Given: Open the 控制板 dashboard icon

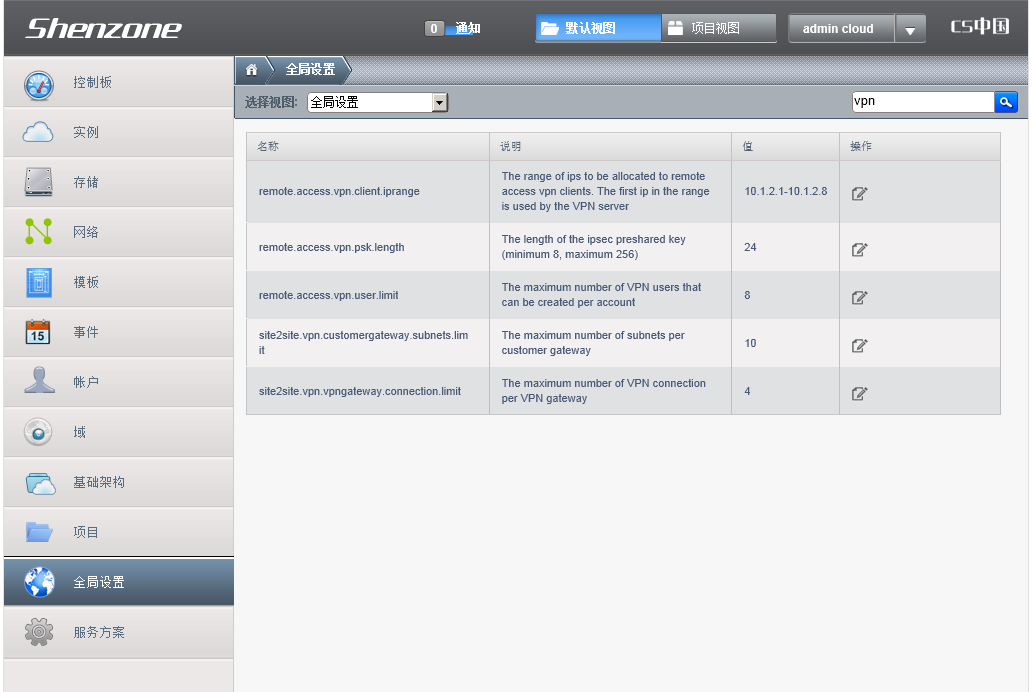Looking at the screenshot, I should (x=38, y=84).
